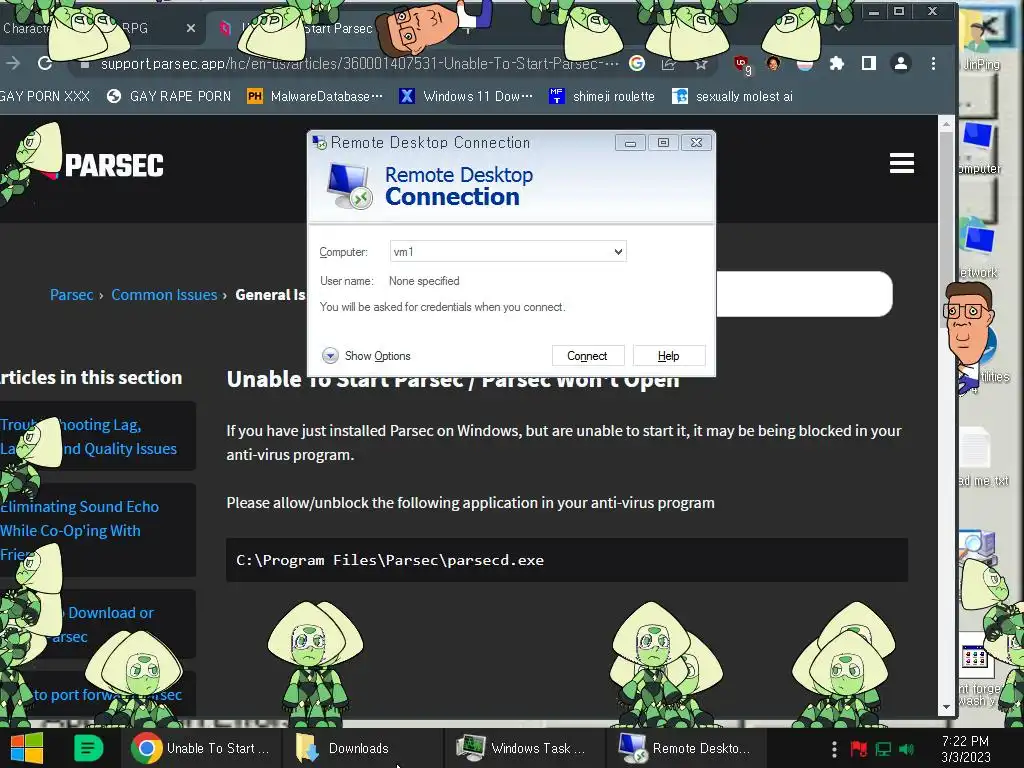1024x768 pixels.
Task: Go to the Parsec breadcrumb link
Action: (71, 295)
